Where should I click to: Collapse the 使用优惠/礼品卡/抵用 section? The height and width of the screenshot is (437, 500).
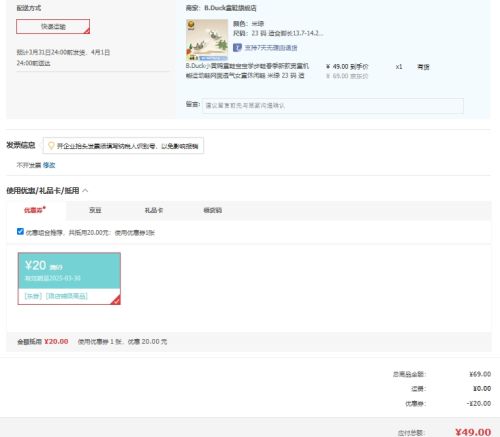(x=85, y=190)
